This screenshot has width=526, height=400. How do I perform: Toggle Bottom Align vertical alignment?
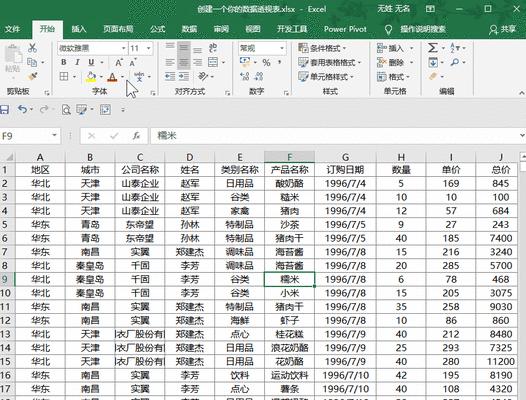click(198, 49)
